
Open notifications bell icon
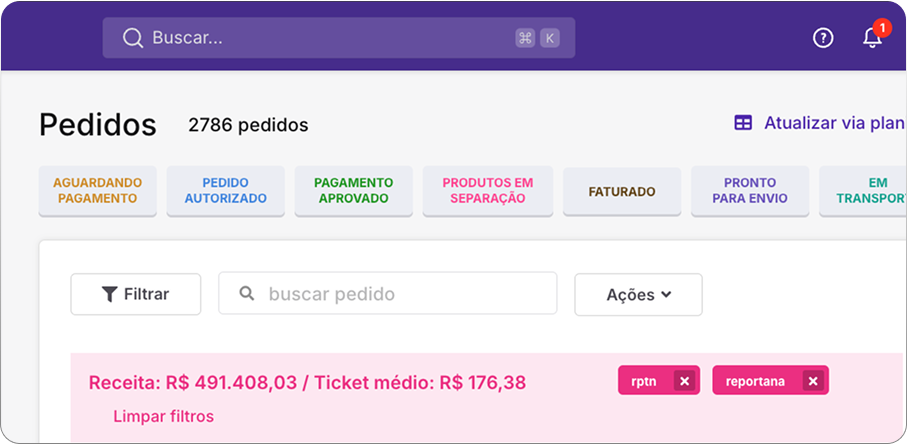(872, 38)
